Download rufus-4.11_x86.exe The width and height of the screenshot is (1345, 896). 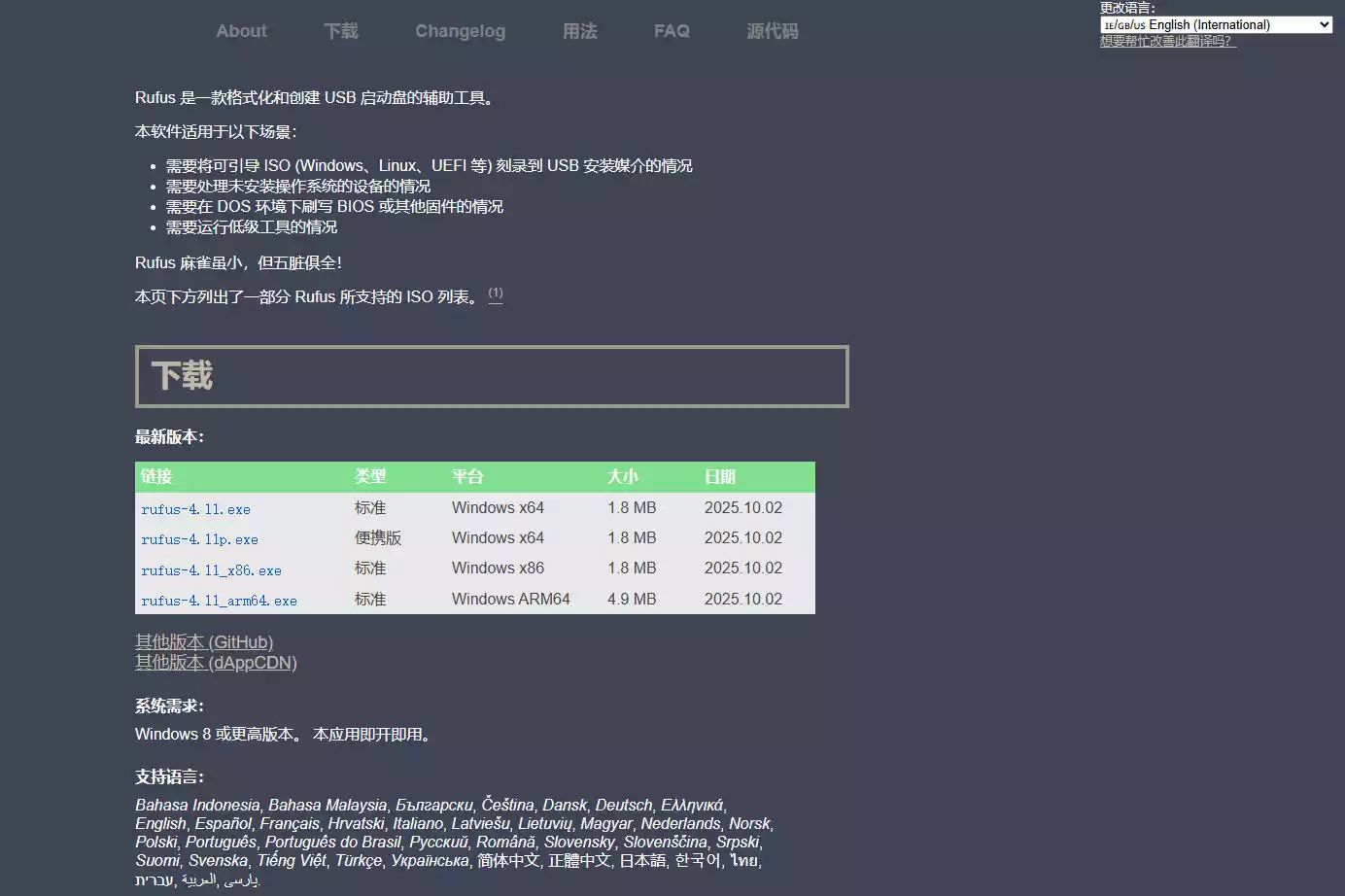point(212,570)
